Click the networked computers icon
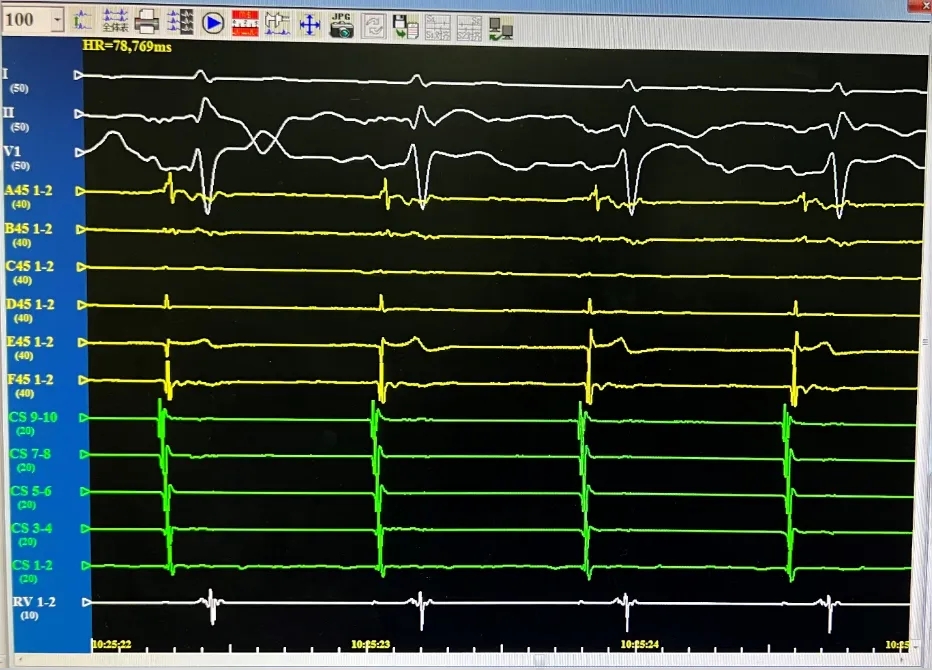 500,29
